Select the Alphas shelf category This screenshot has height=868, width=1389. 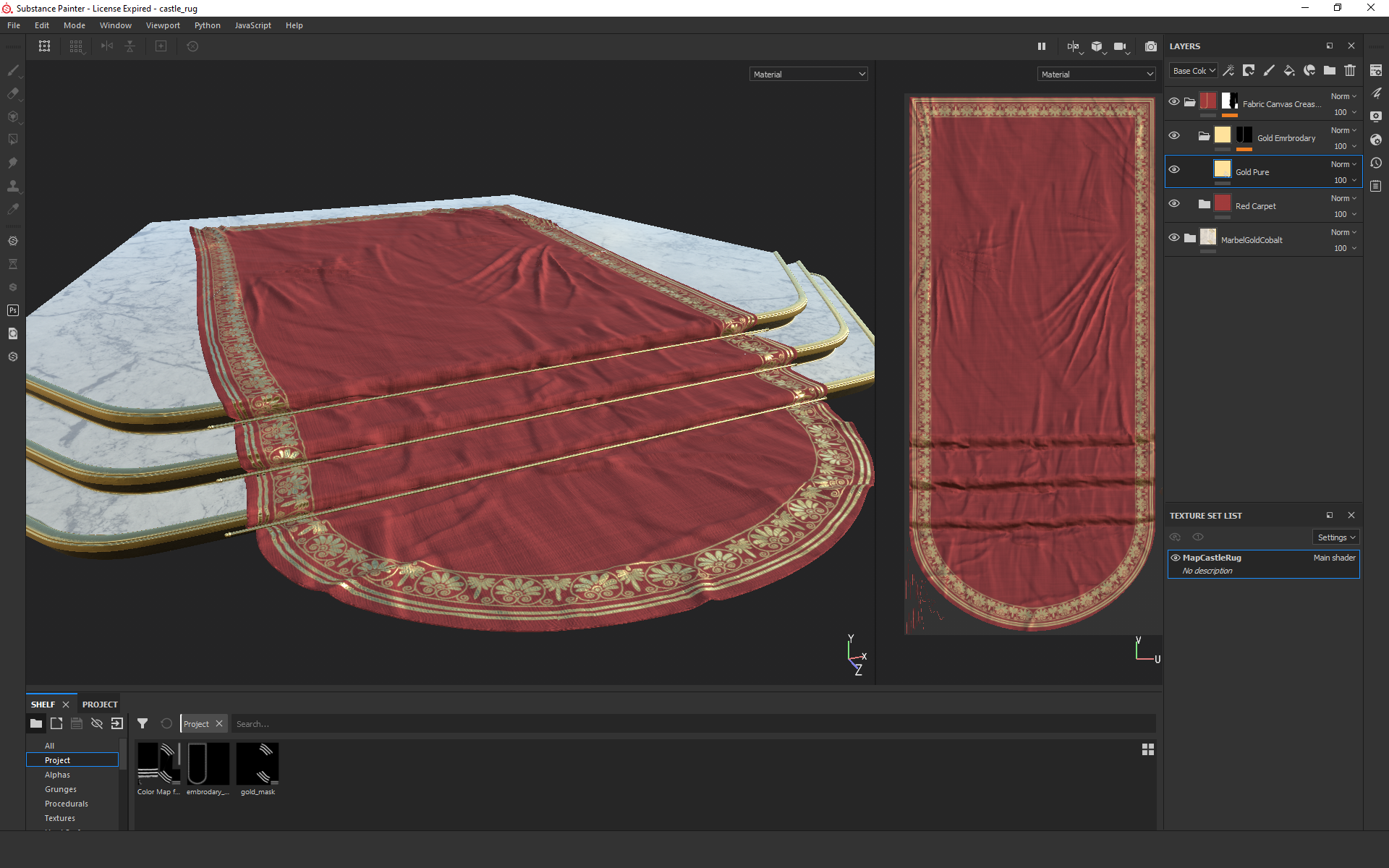[x=57, y=775]
